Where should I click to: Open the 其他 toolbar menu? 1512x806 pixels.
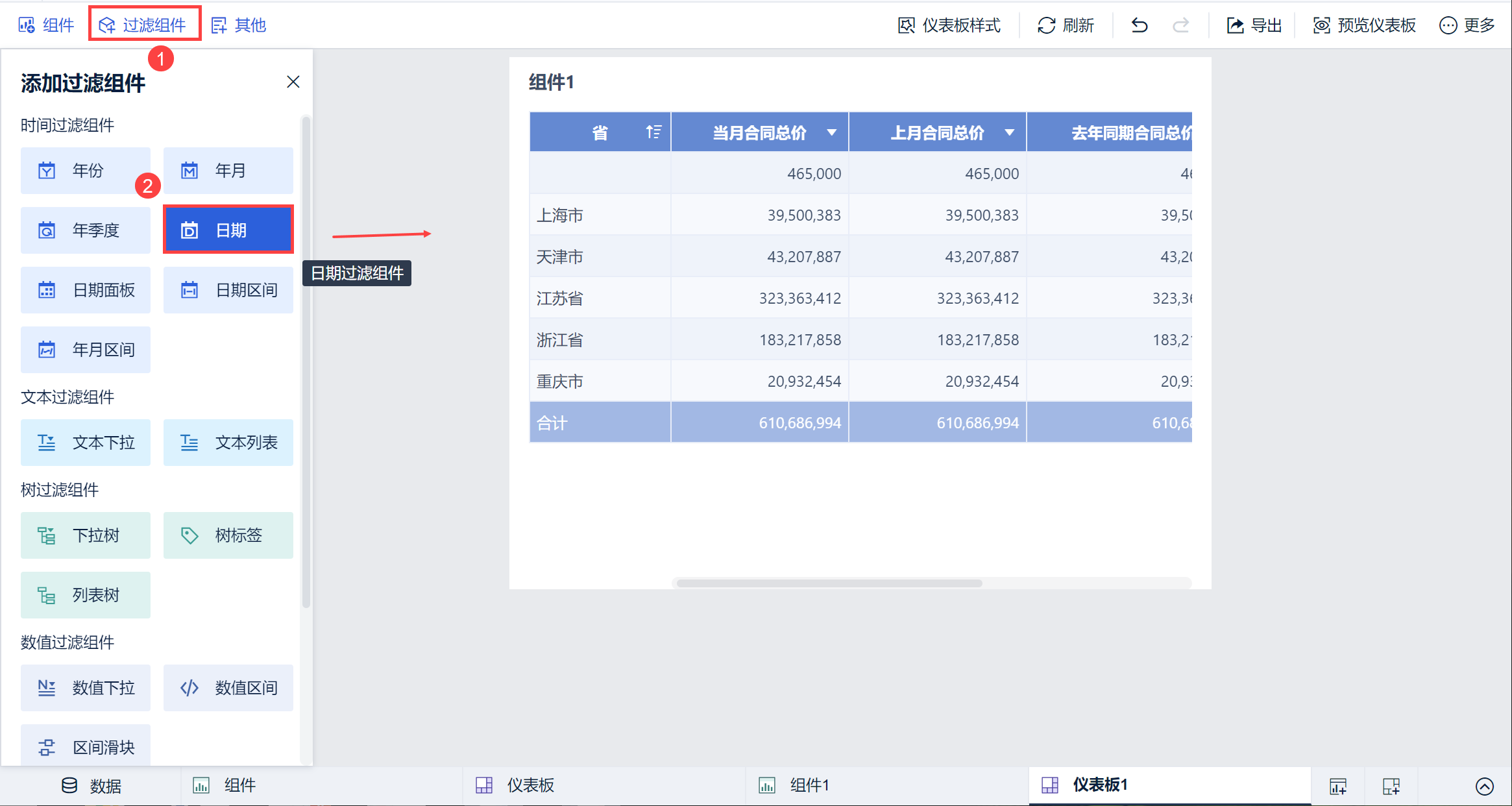click(239, 25)
